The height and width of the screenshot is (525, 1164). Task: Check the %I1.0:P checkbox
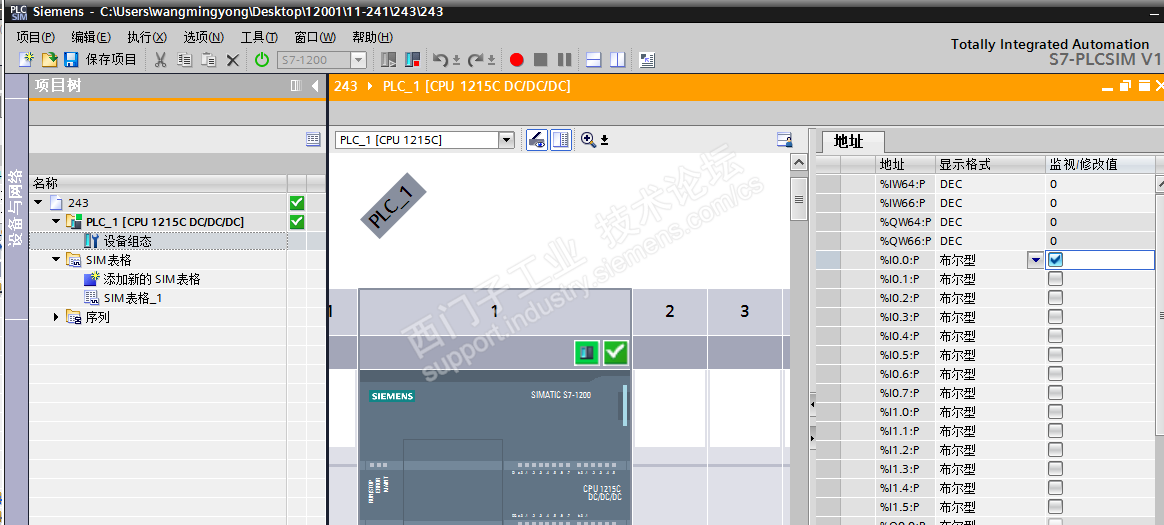point(1055,412)
